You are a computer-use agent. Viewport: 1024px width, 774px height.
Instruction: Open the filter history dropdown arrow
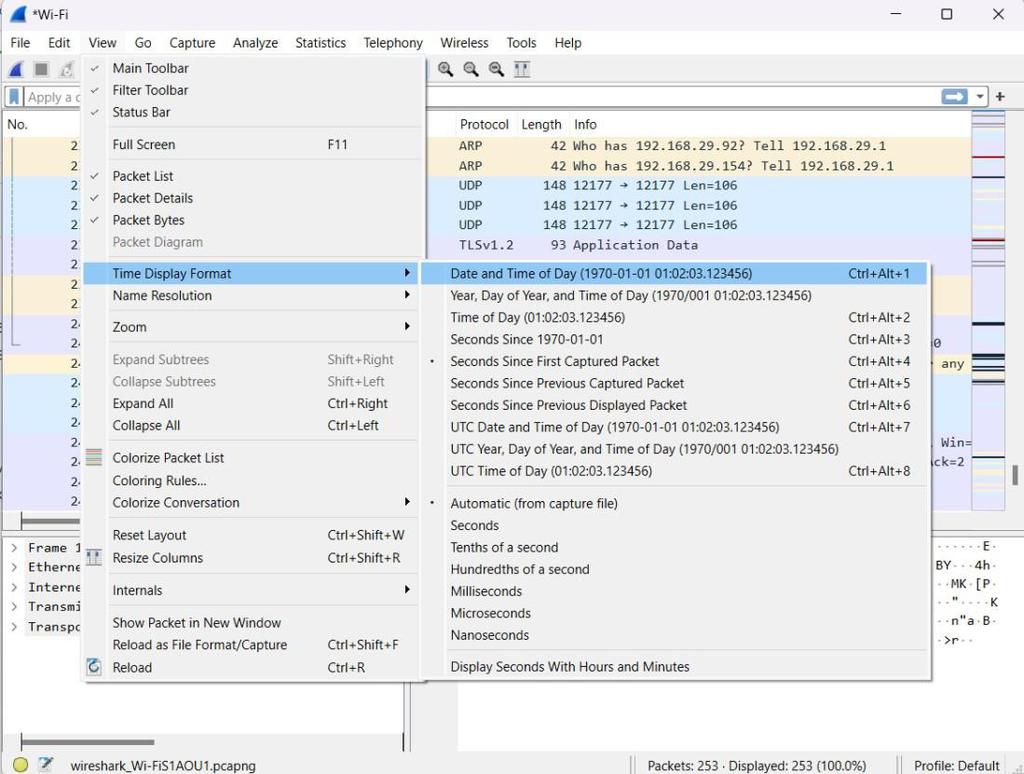click(980, 97)
